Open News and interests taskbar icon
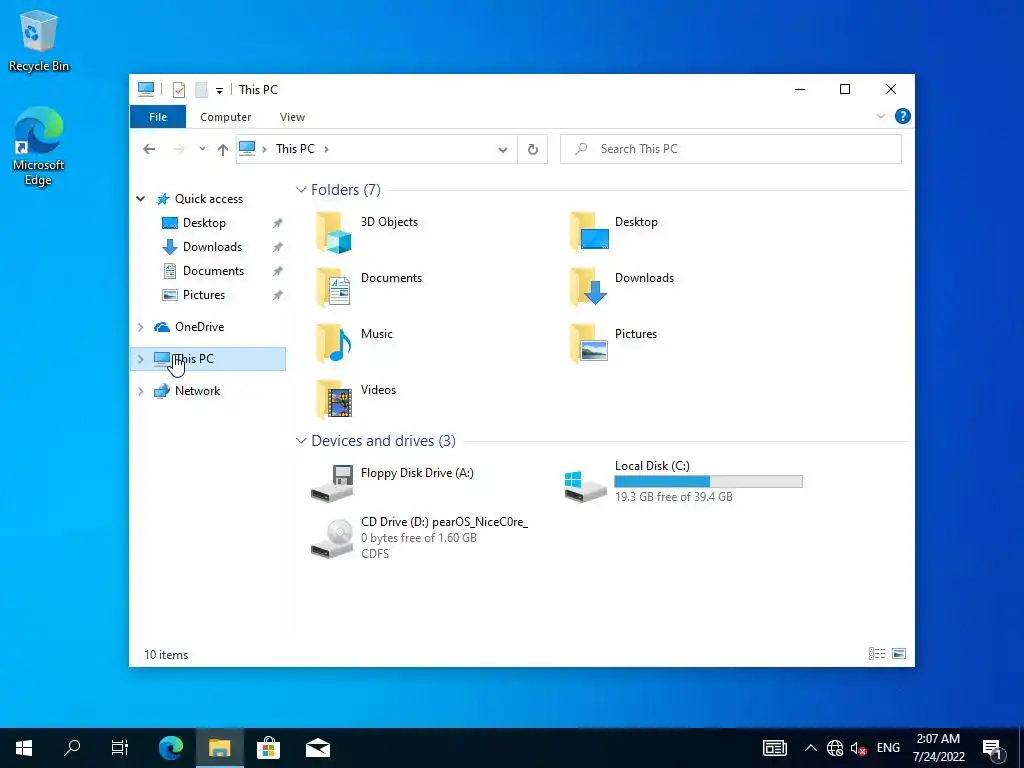This screenshot has height=768, width=1024. 775,748
